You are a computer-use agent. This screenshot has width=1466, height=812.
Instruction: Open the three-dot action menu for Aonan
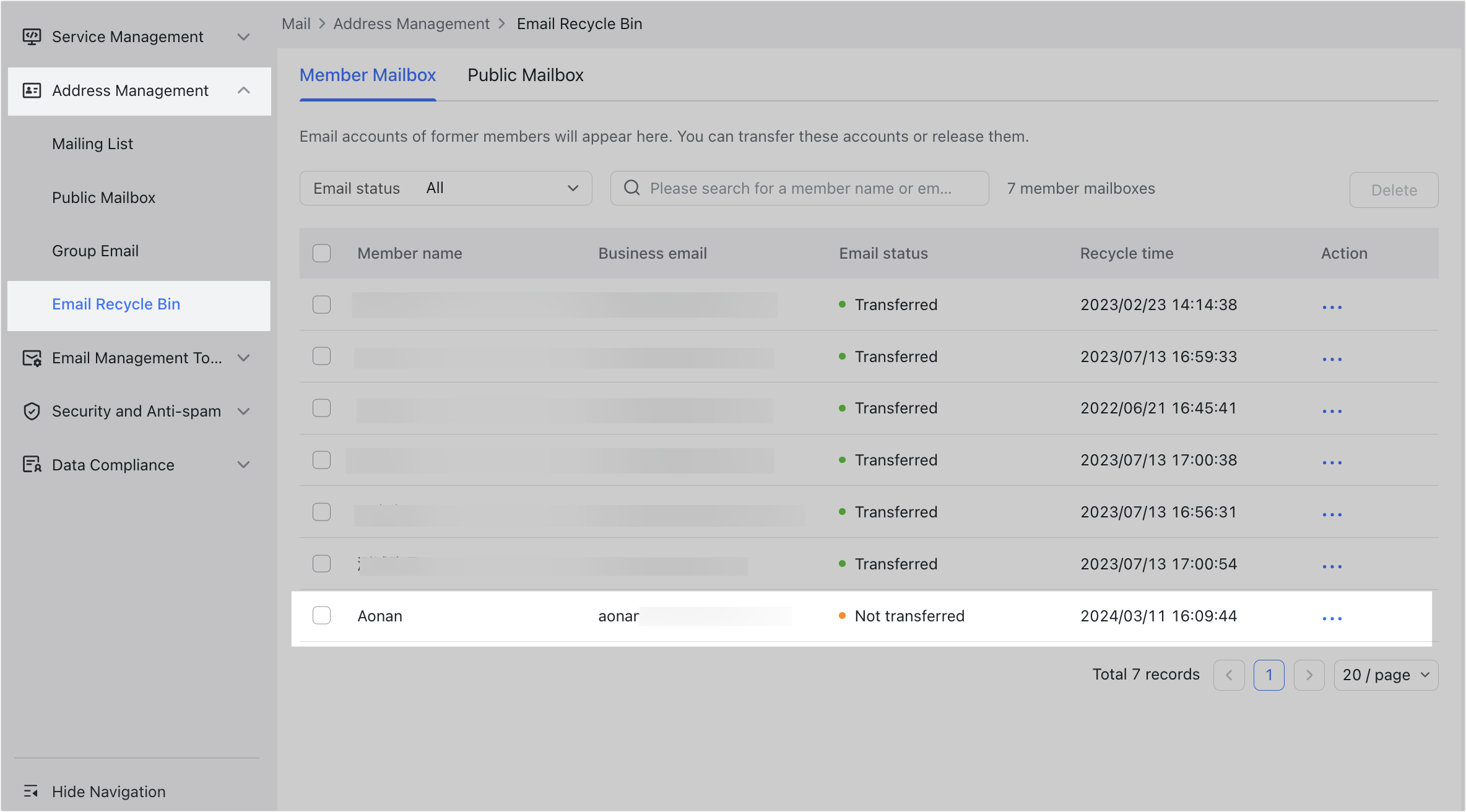pos(1332,618)
